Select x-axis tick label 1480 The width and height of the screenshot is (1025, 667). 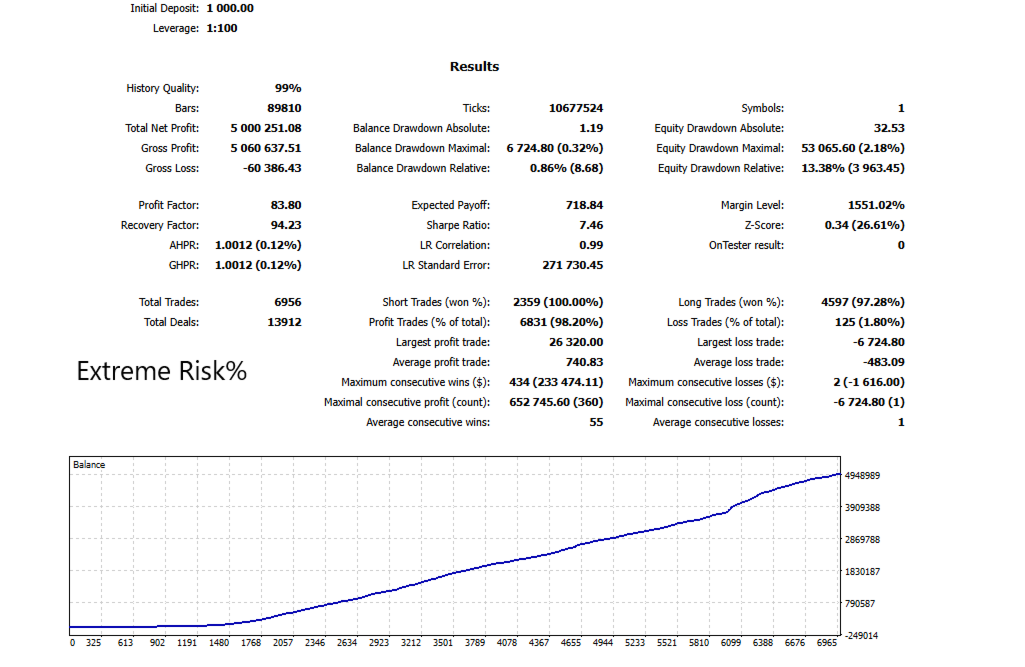pos(219,643)
